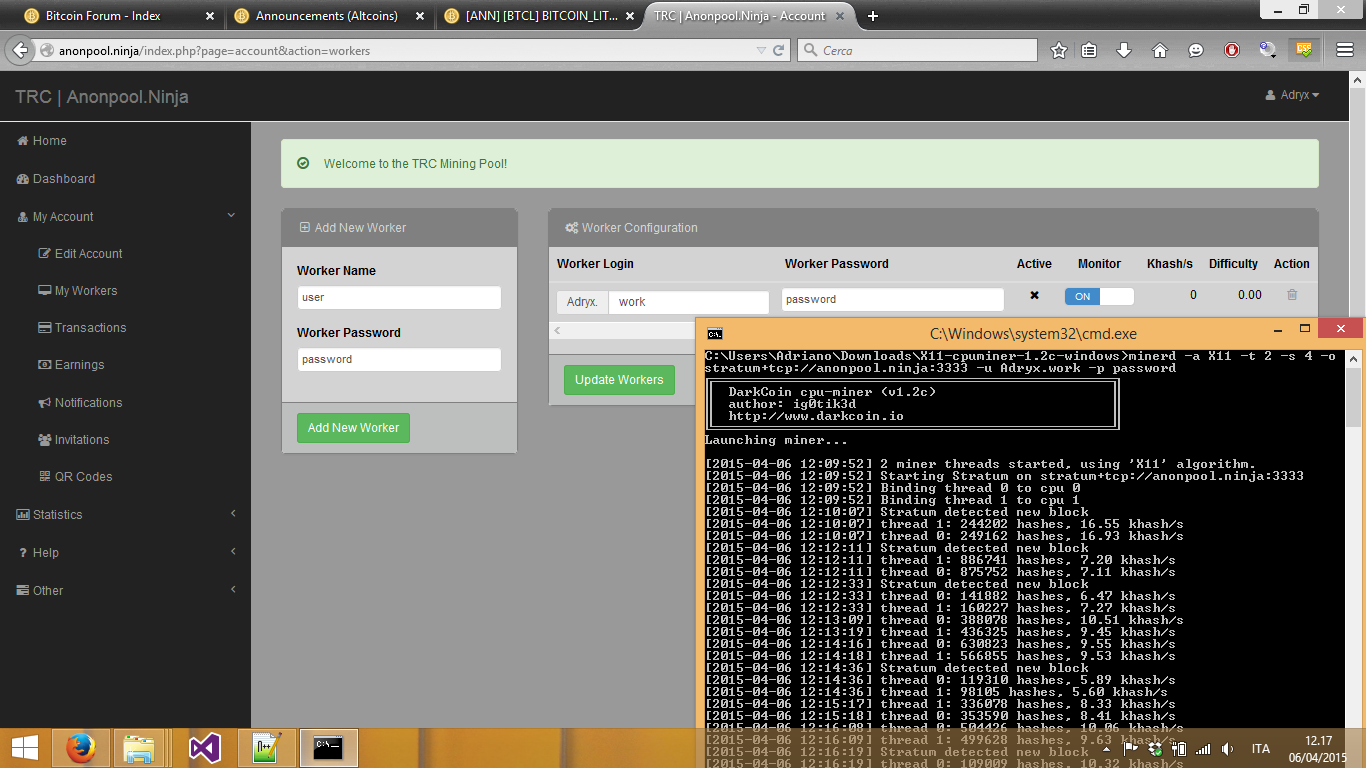Open the Notepad++ taskbar icon
The image size is (1366, 768).
click(265, 747)
